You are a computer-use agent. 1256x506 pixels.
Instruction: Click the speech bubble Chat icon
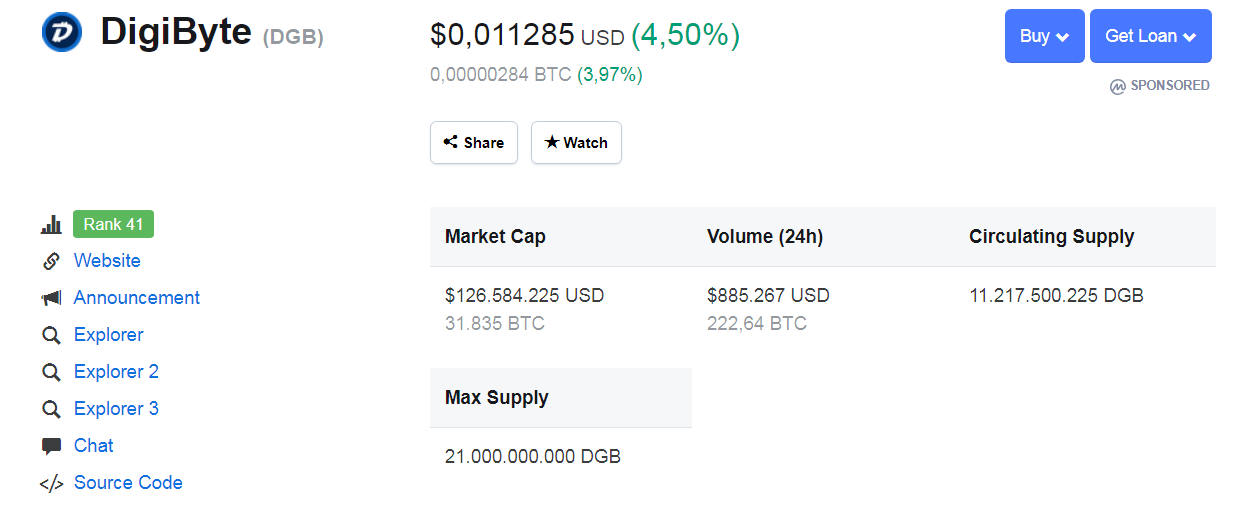[x=51, y=446]
